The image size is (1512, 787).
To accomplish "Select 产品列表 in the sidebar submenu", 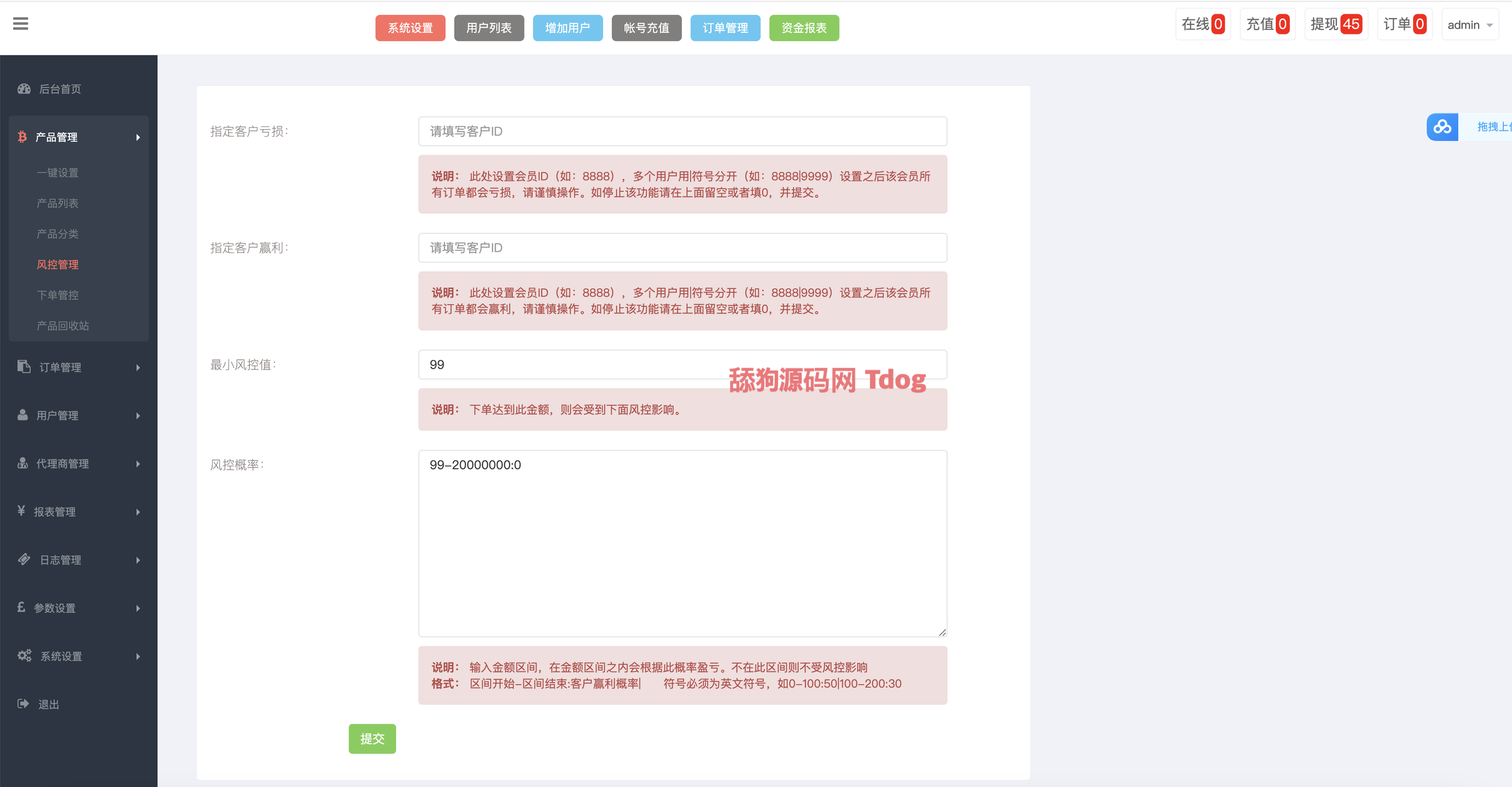I will (x=57, y=203).
